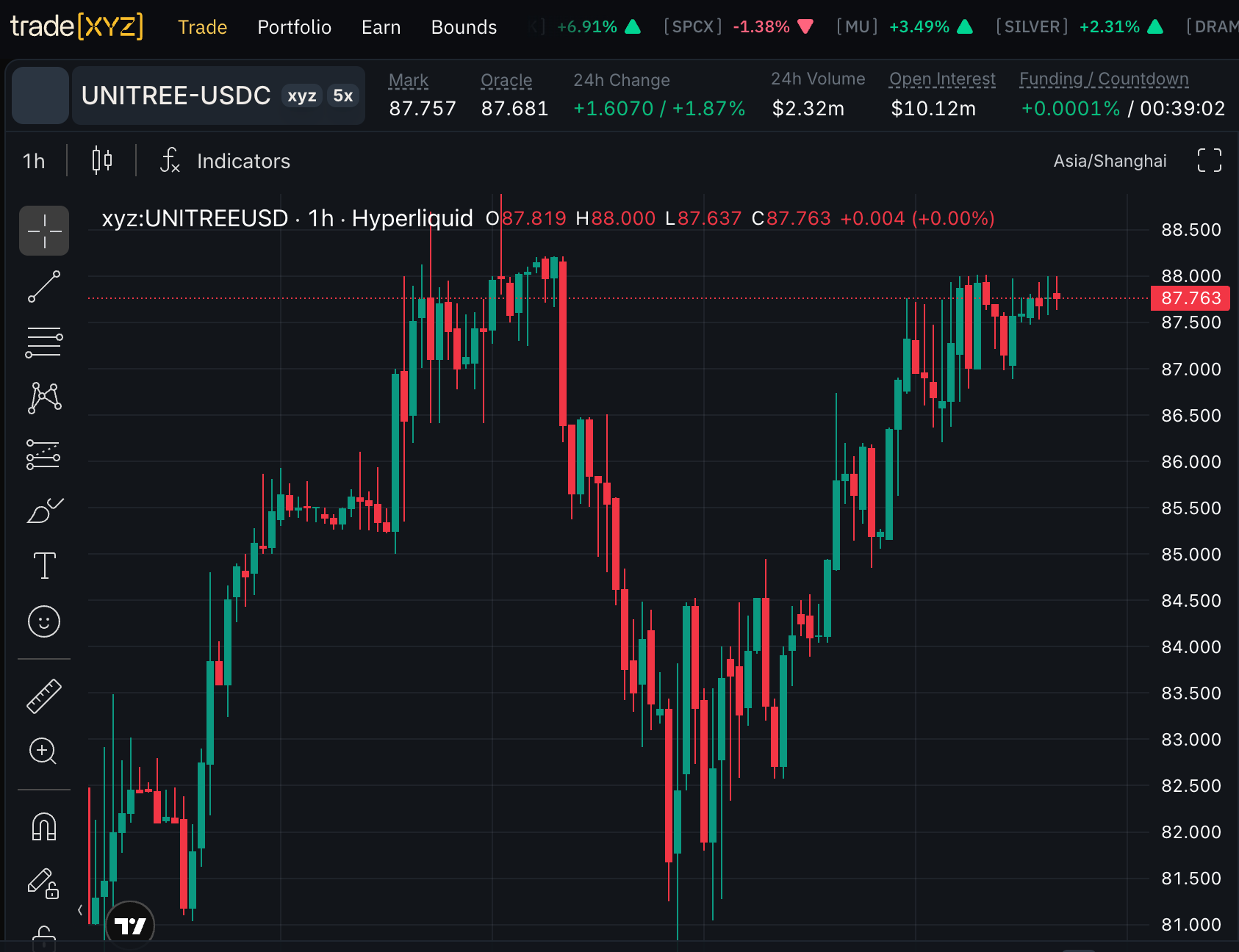Open the candlestick chart style dropdown
Viewport: 1239px width, 952px height.
[x=102, y=160]
